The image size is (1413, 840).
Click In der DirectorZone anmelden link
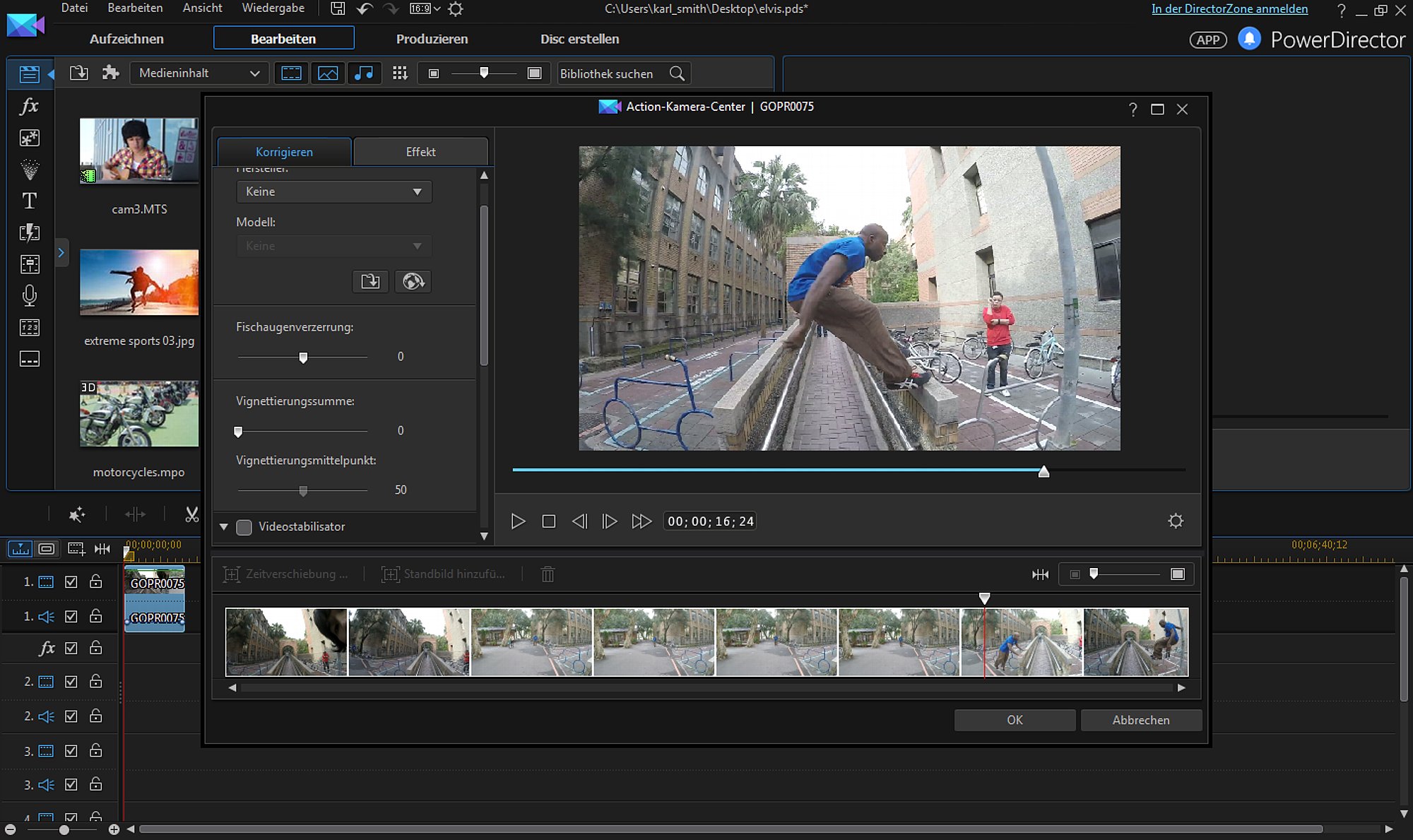point(1229,8)
